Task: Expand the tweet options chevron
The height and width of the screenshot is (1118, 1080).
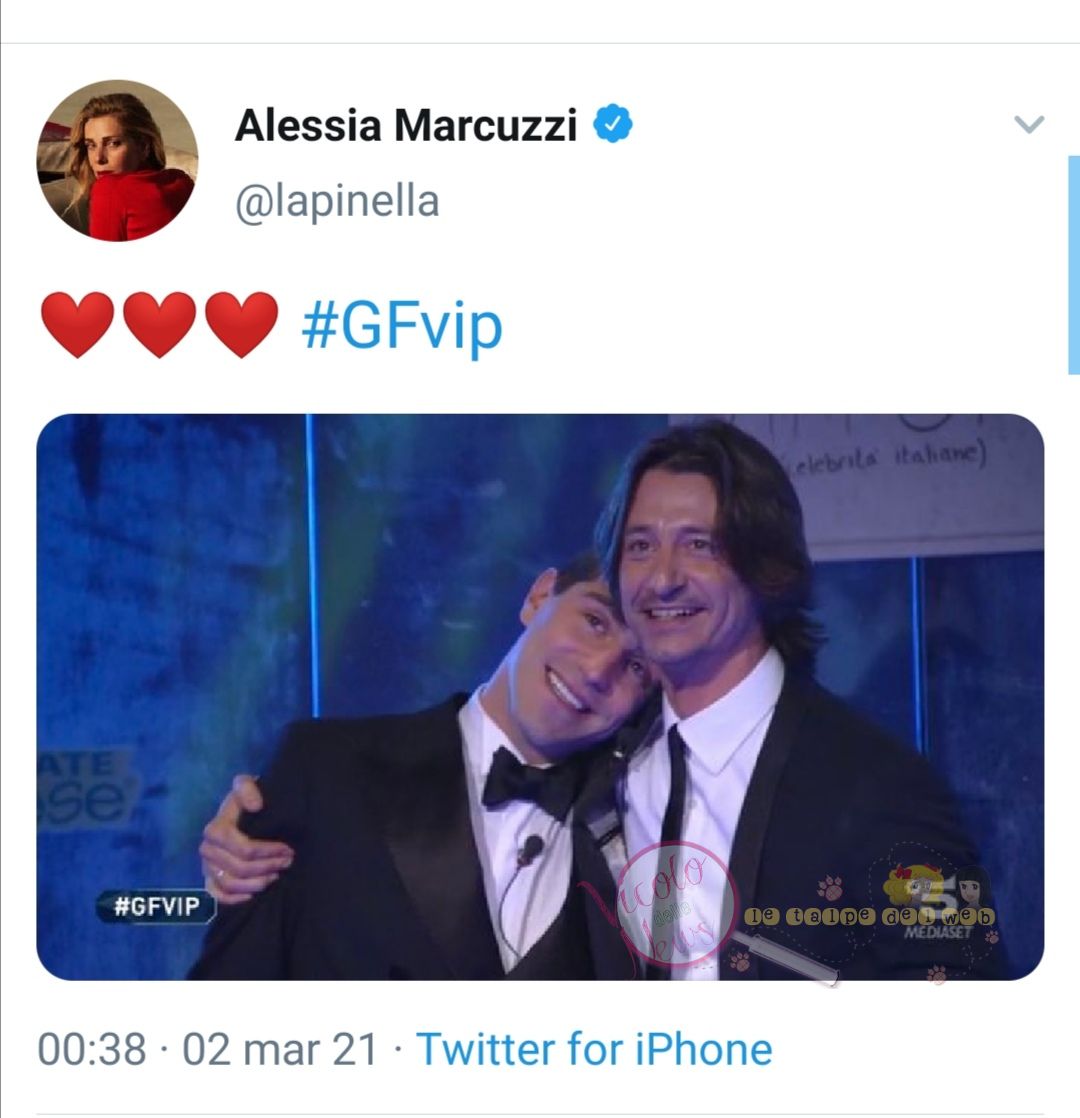Action: (x=1029, y=124)
